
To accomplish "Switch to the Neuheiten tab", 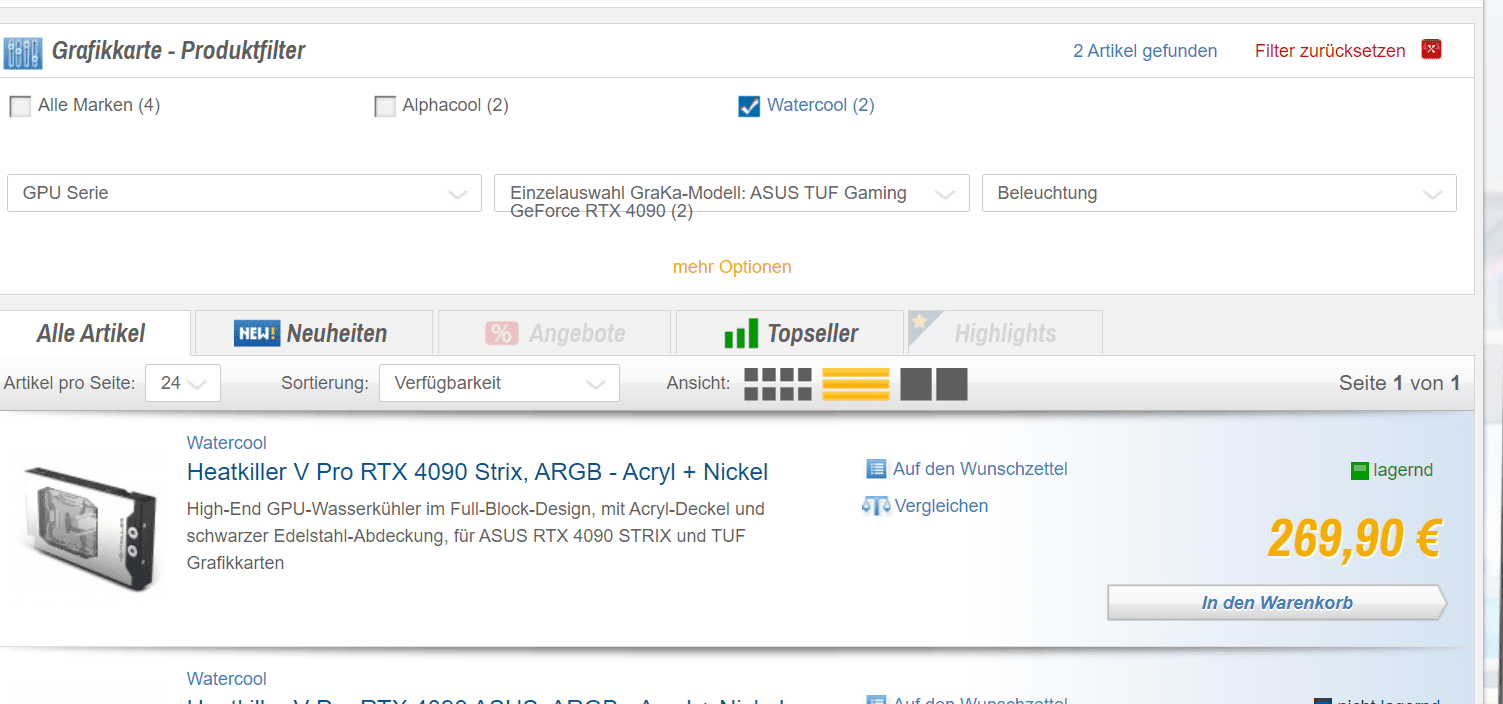I will click(x=314, y=333).
